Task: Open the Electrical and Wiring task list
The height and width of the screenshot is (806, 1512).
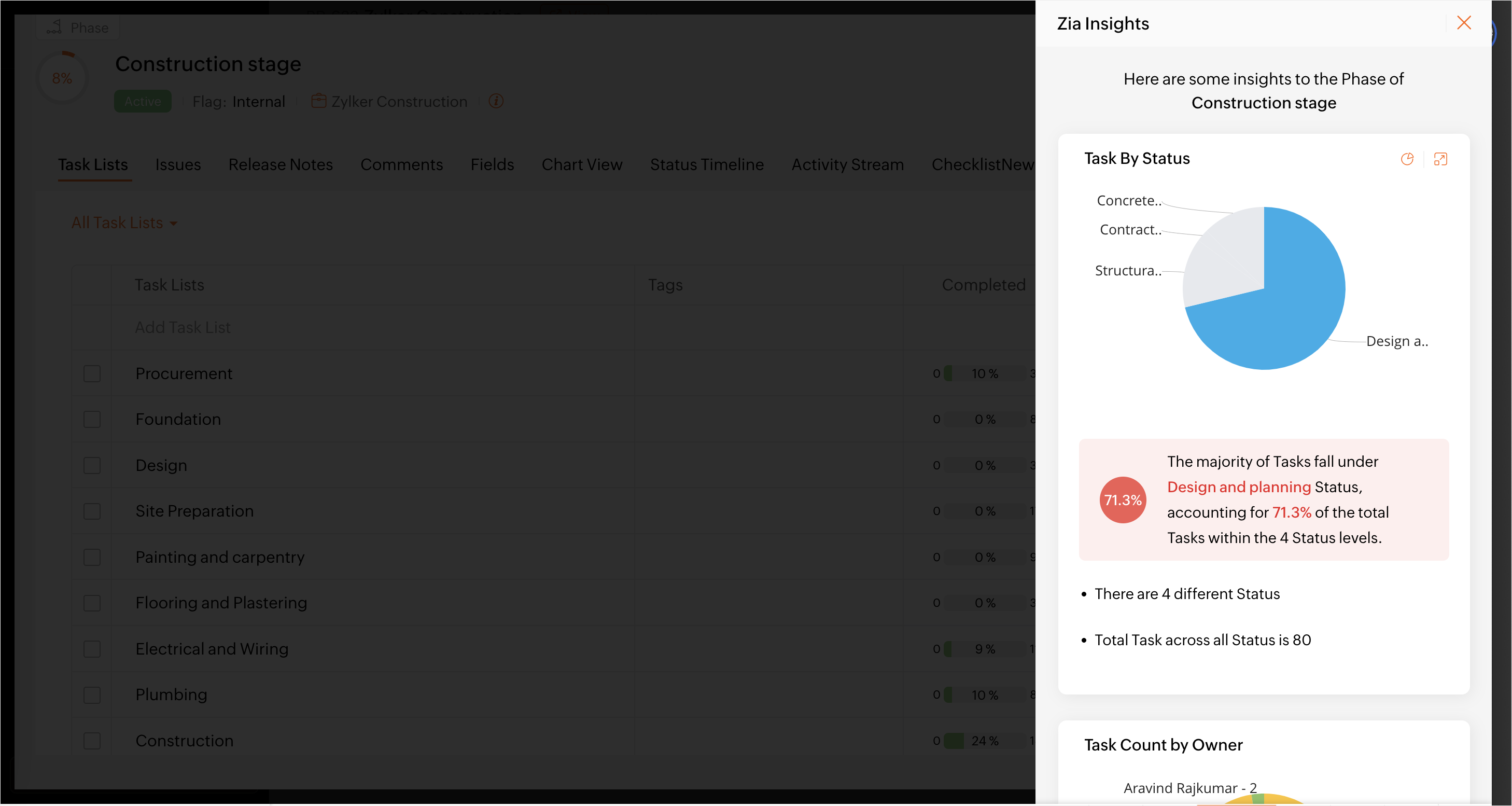Action: point(212,649)
